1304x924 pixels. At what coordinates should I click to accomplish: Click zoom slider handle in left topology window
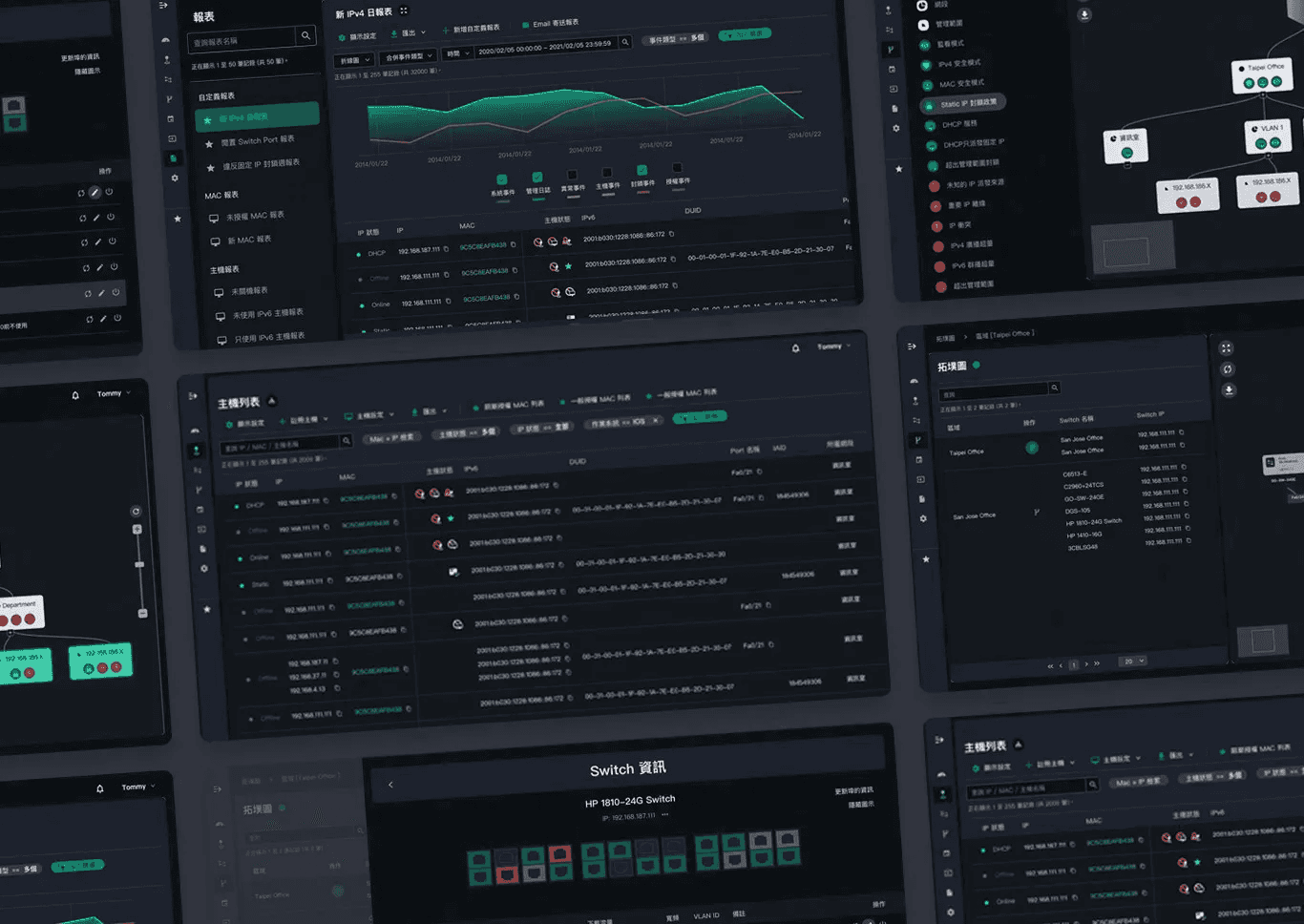pyautogui.click(x=139, y=565)
